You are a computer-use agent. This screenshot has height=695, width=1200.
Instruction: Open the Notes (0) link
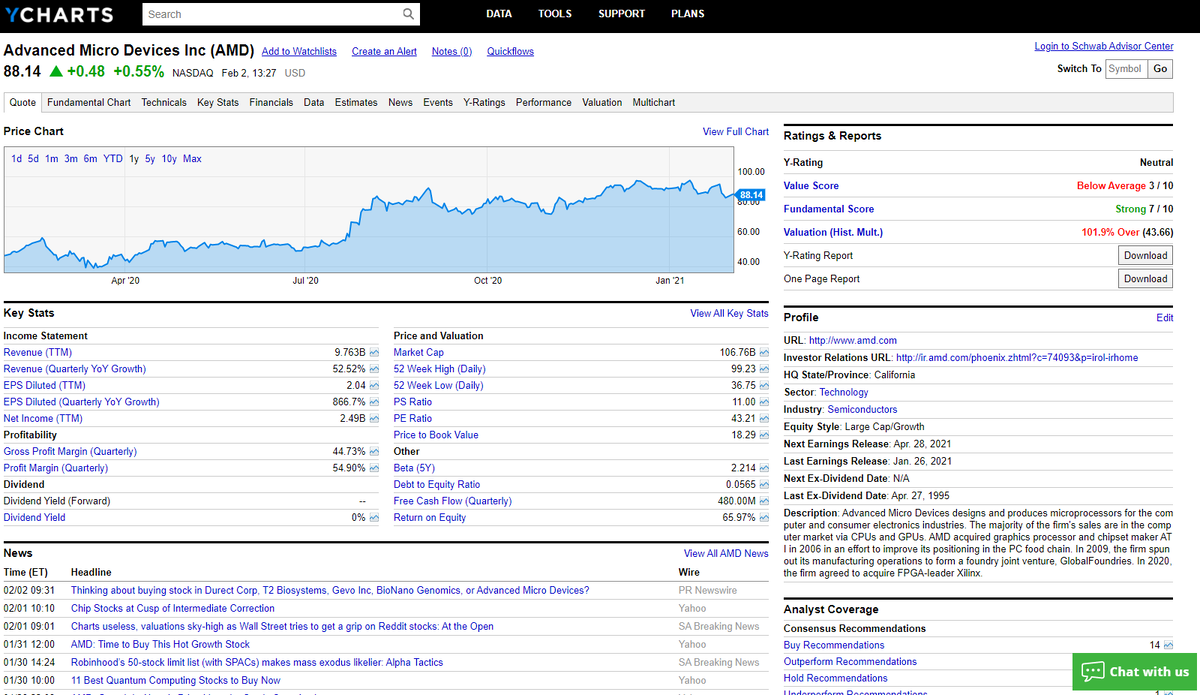tap(452, 51)
